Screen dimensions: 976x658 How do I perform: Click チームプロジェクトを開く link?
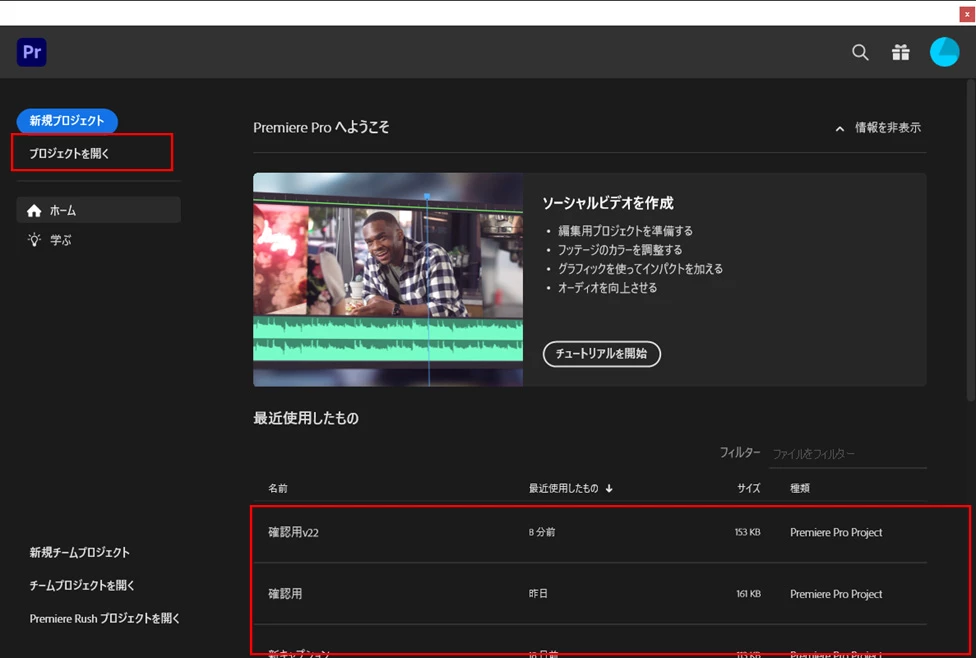click(x=82, y=585)
